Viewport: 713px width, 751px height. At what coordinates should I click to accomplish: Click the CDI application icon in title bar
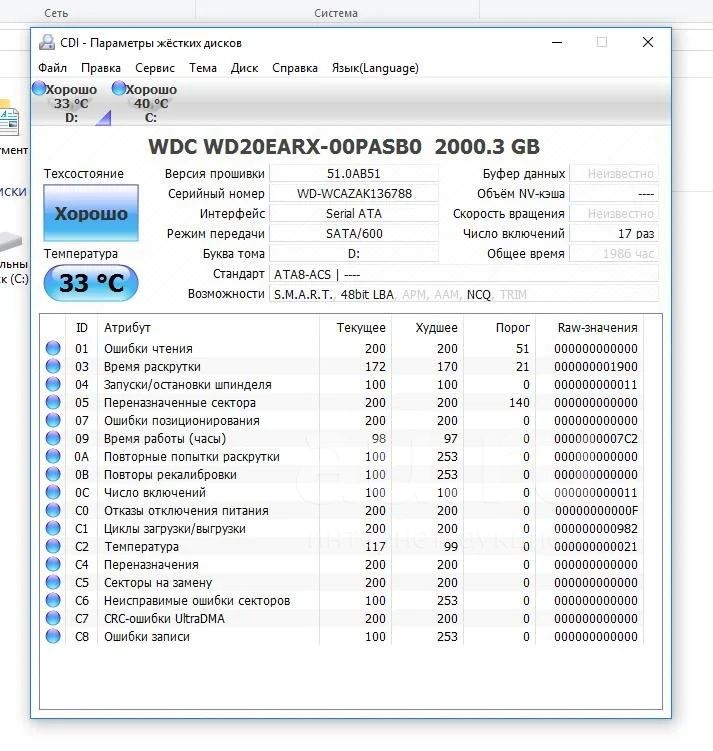(x=46, y=42)
